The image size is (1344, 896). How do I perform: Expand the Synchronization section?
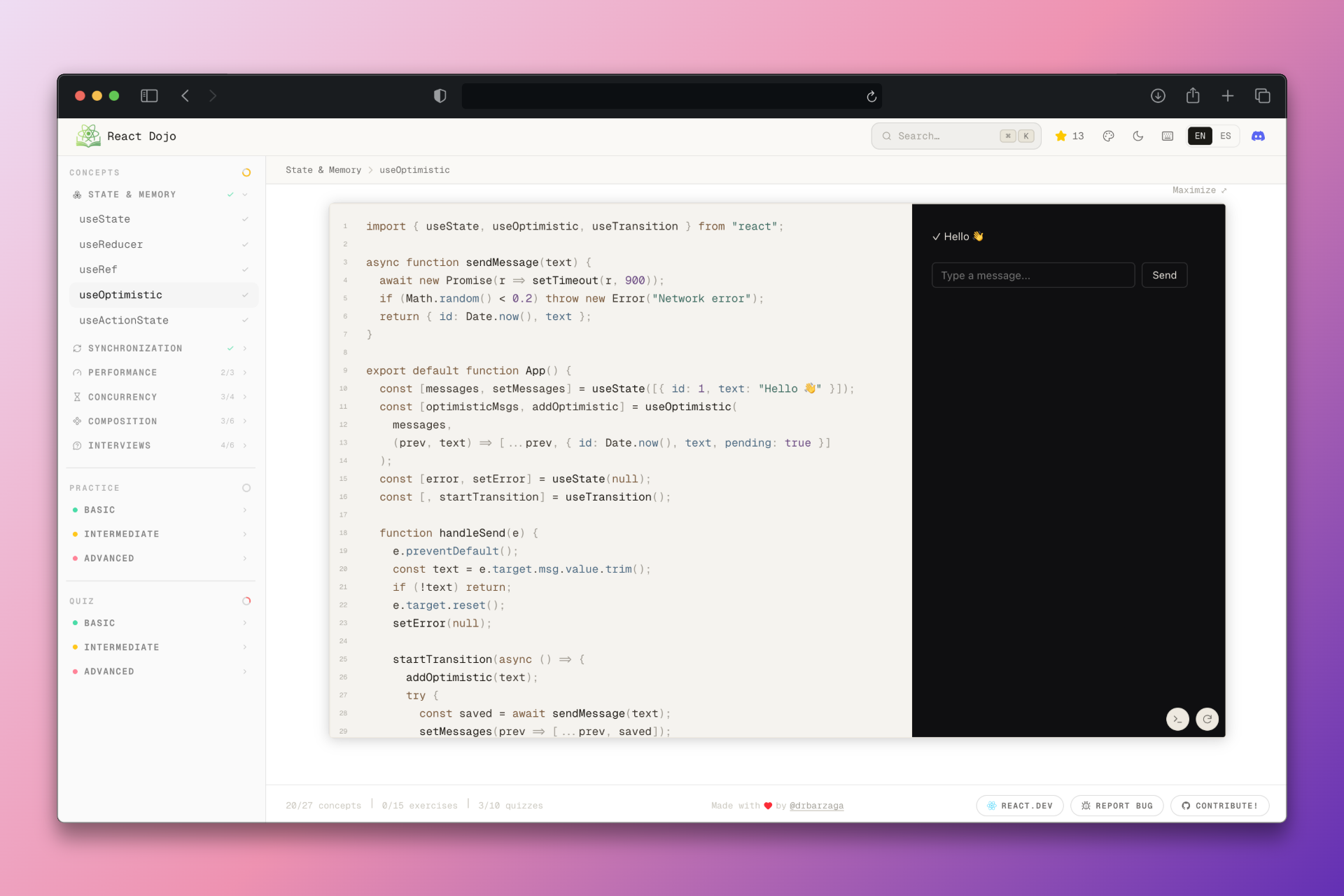(245, 348)
